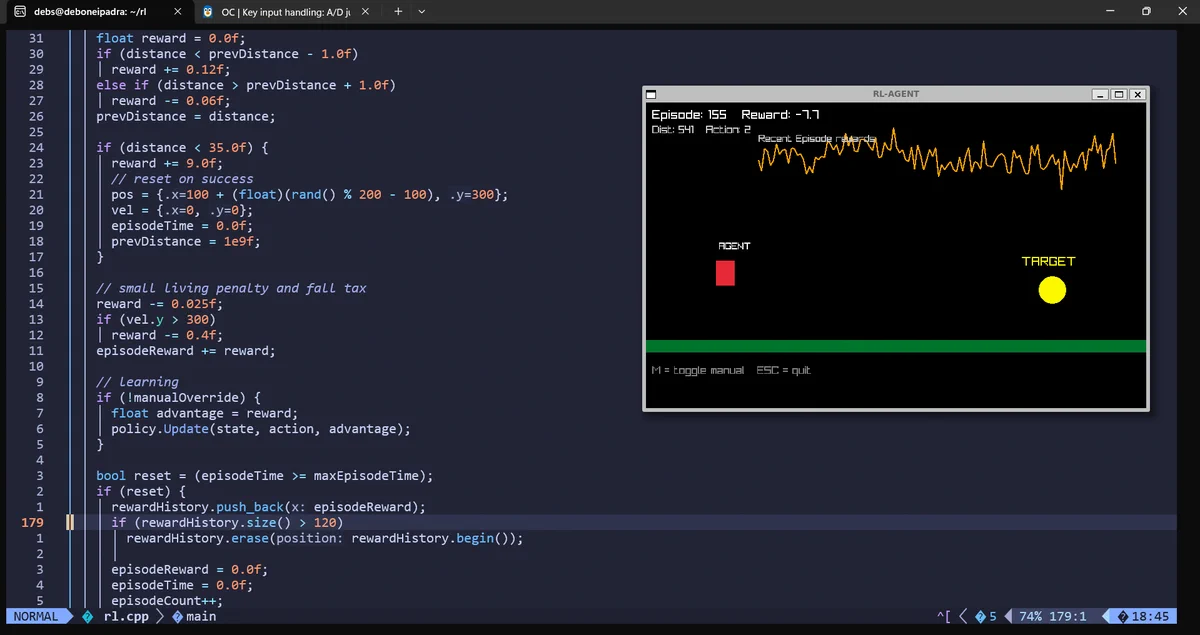Click the '// reset on success' comment

pyautogui.click(x=182, y=178)
